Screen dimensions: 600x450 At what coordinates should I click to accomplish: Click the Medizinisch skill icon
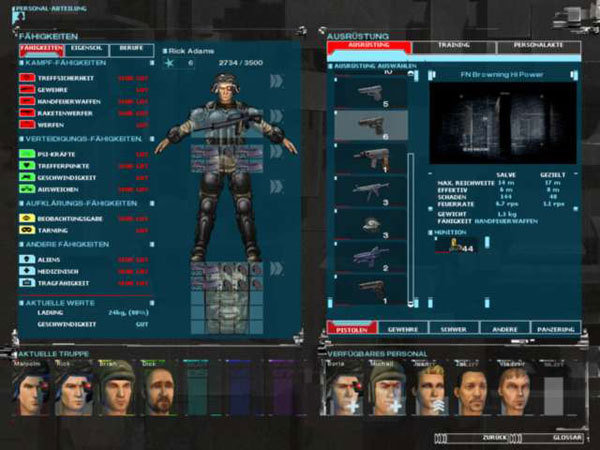(x=27, y=271)
